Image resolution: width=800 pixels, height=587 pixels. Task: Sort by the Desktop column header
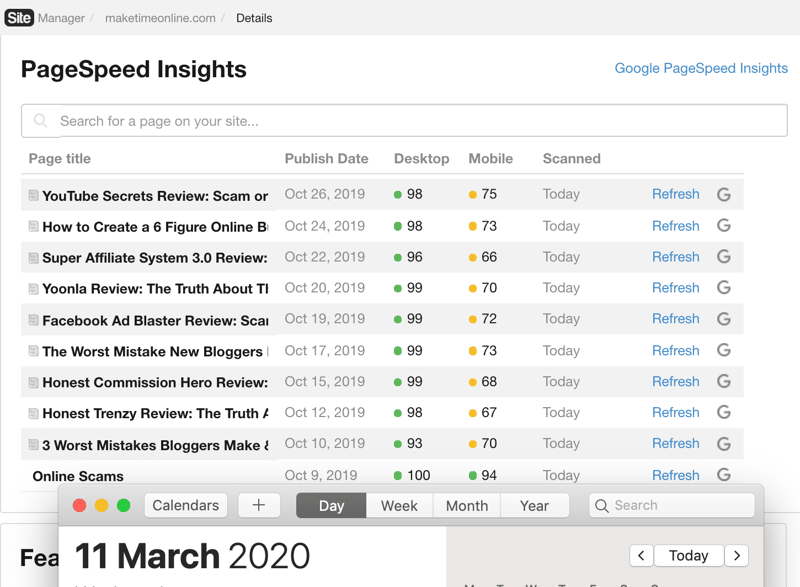[x=421, y=159]
